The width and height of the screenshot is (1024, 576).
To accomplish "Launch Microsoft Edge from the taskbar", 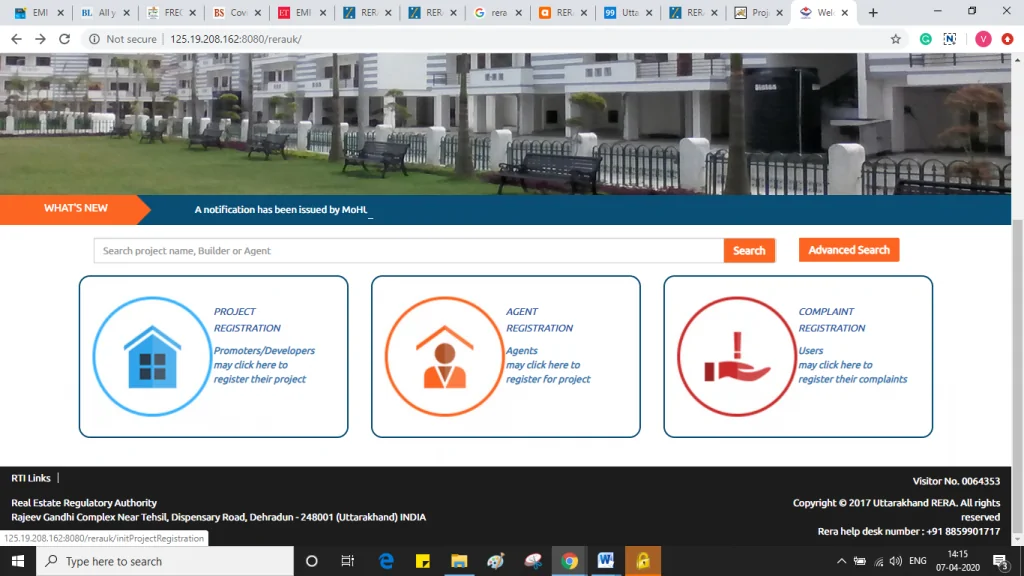I will (386, 561).
